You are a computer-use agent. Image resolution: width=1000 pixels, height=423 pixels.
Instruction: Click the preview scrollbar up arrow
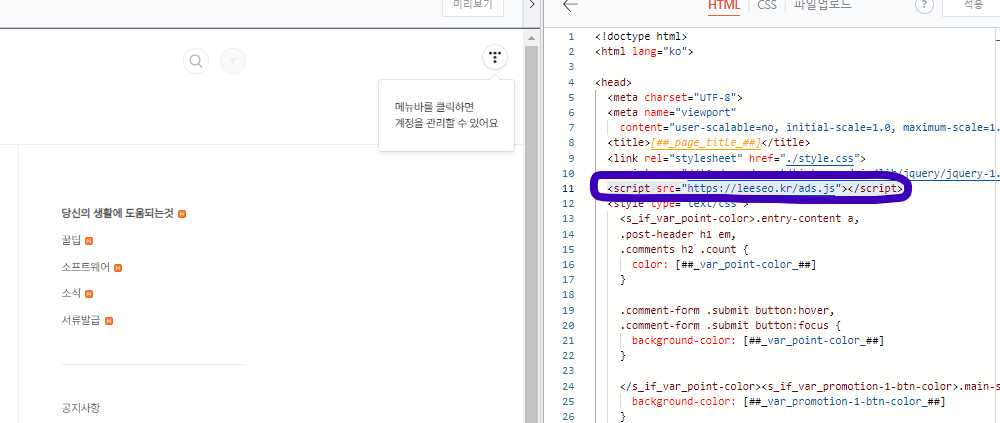pos(529,40)
